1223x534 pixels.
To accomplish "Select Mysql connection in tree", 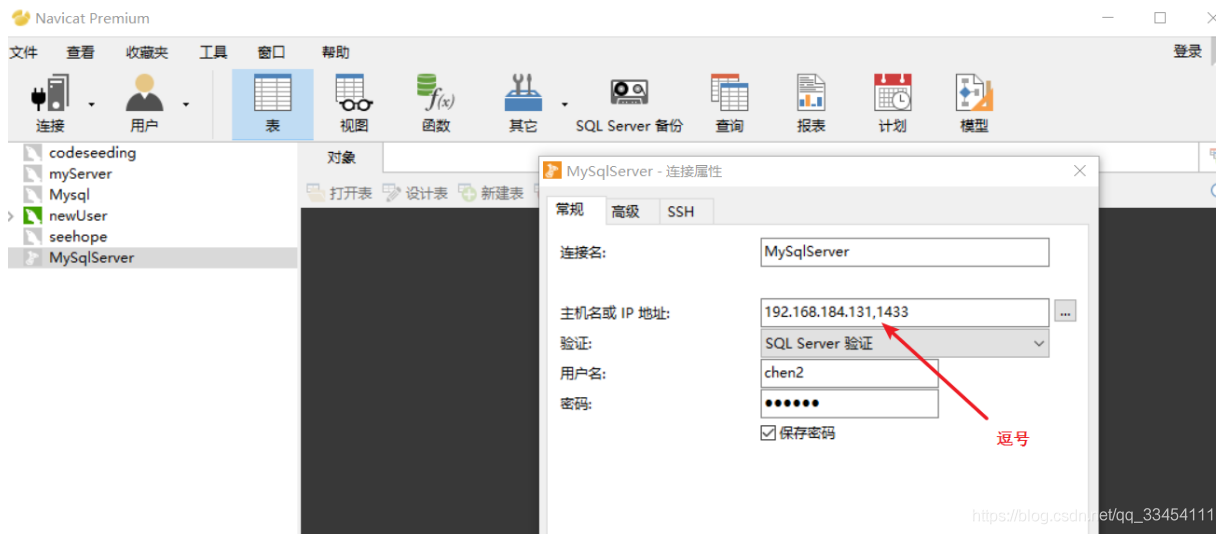I will tap(69, 195).
